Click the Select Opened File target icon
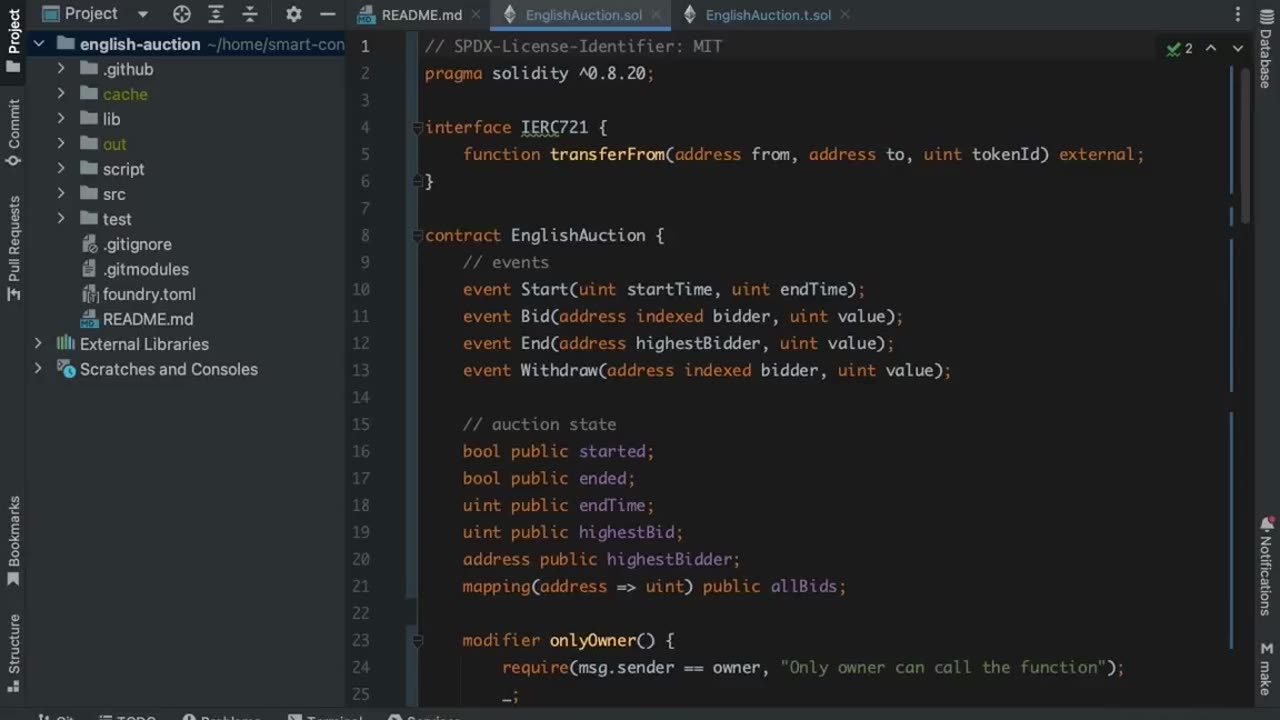This screenshot has height=720, width=1280. point(182,14)
